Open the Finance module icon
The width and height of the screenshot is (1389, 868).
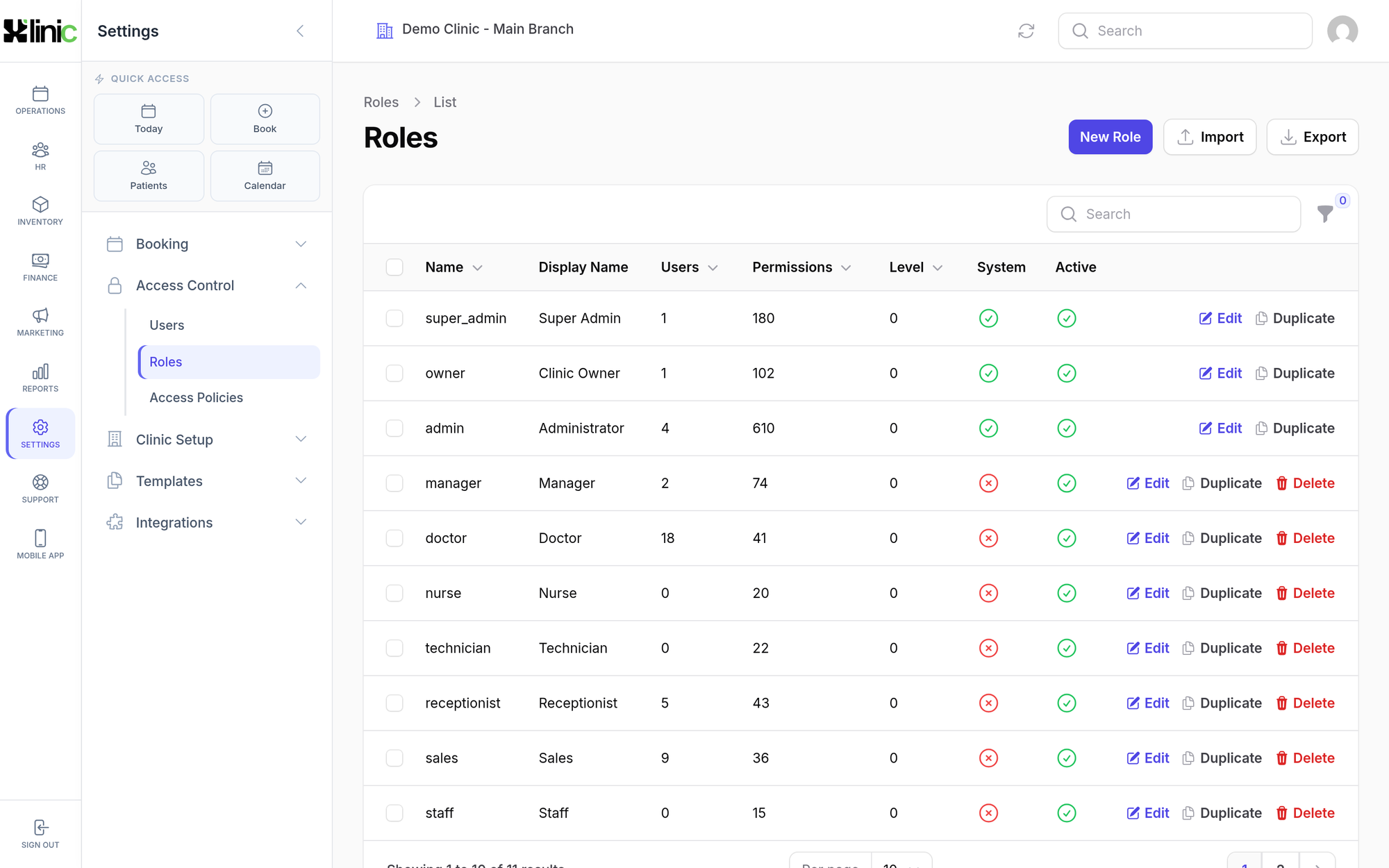[40, 260]
